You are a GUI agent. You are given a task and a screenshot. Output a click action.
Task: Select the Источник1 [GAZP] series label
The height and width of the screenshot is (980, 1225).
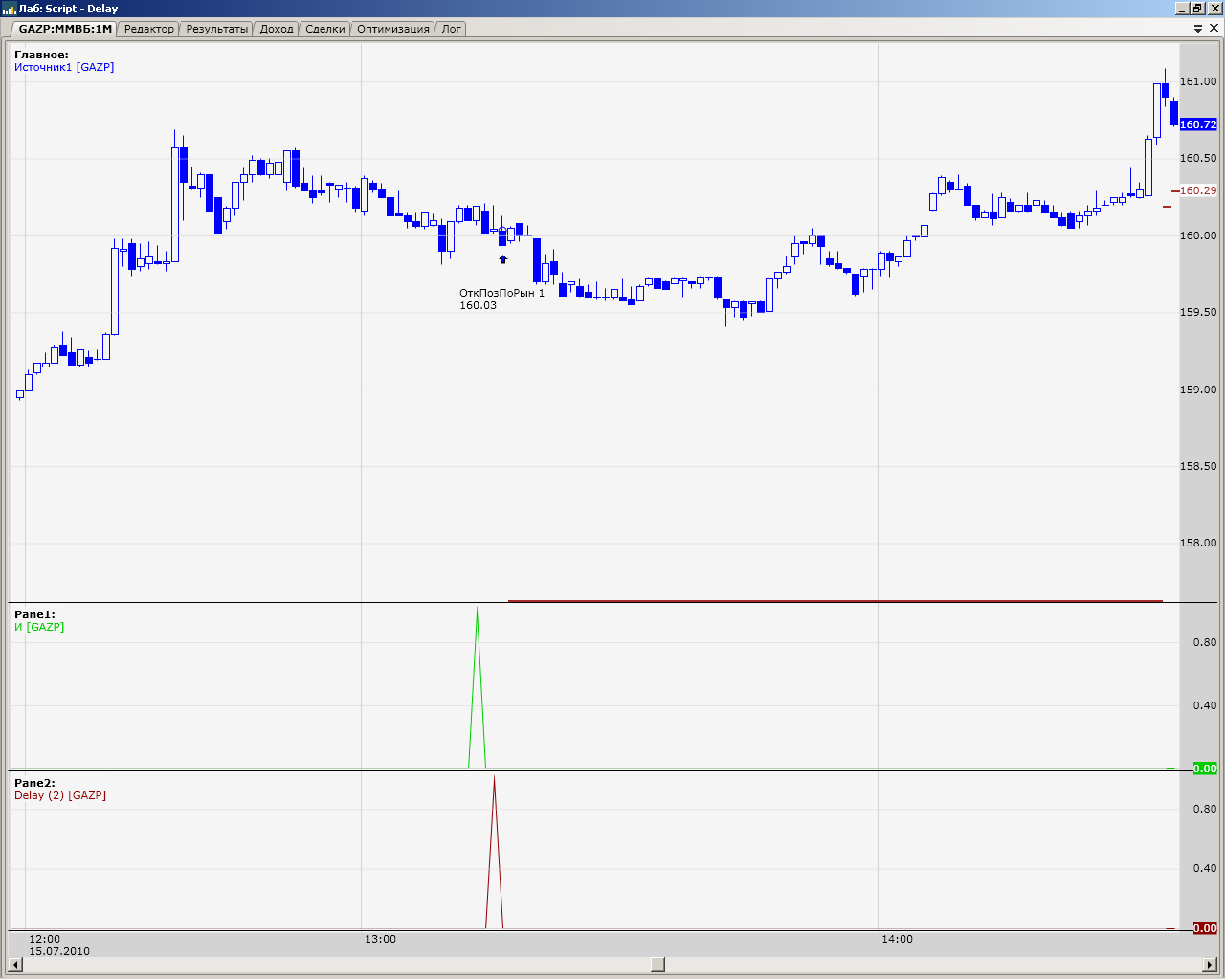pyautogui.click(x=64, y=67)
